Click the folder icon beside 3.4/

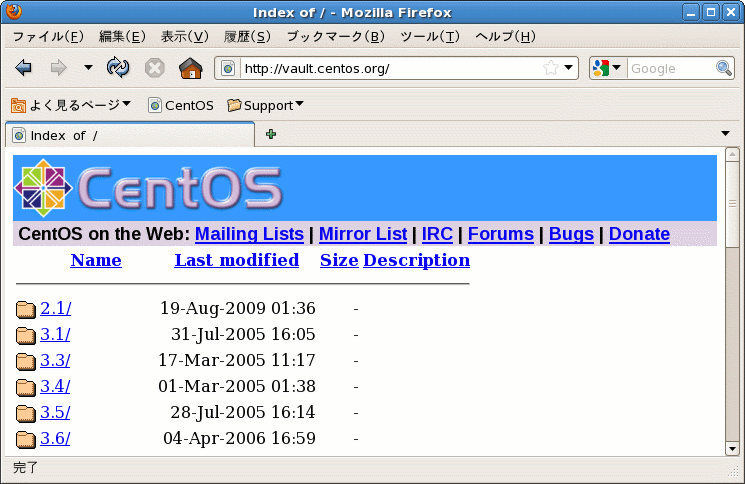point(26,387)
